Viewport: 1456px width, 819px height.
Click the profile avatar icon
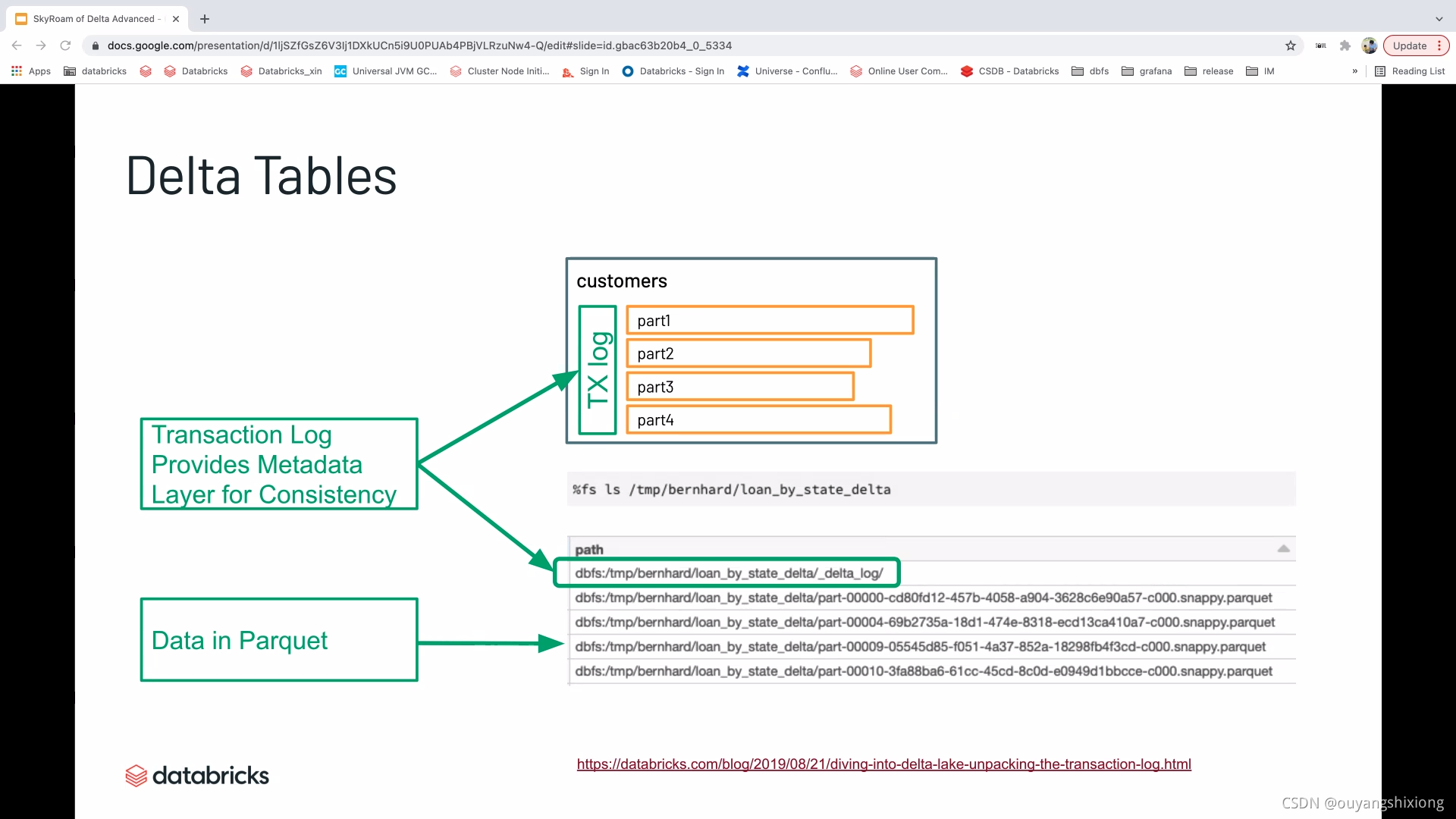(x=1369, y=45)
